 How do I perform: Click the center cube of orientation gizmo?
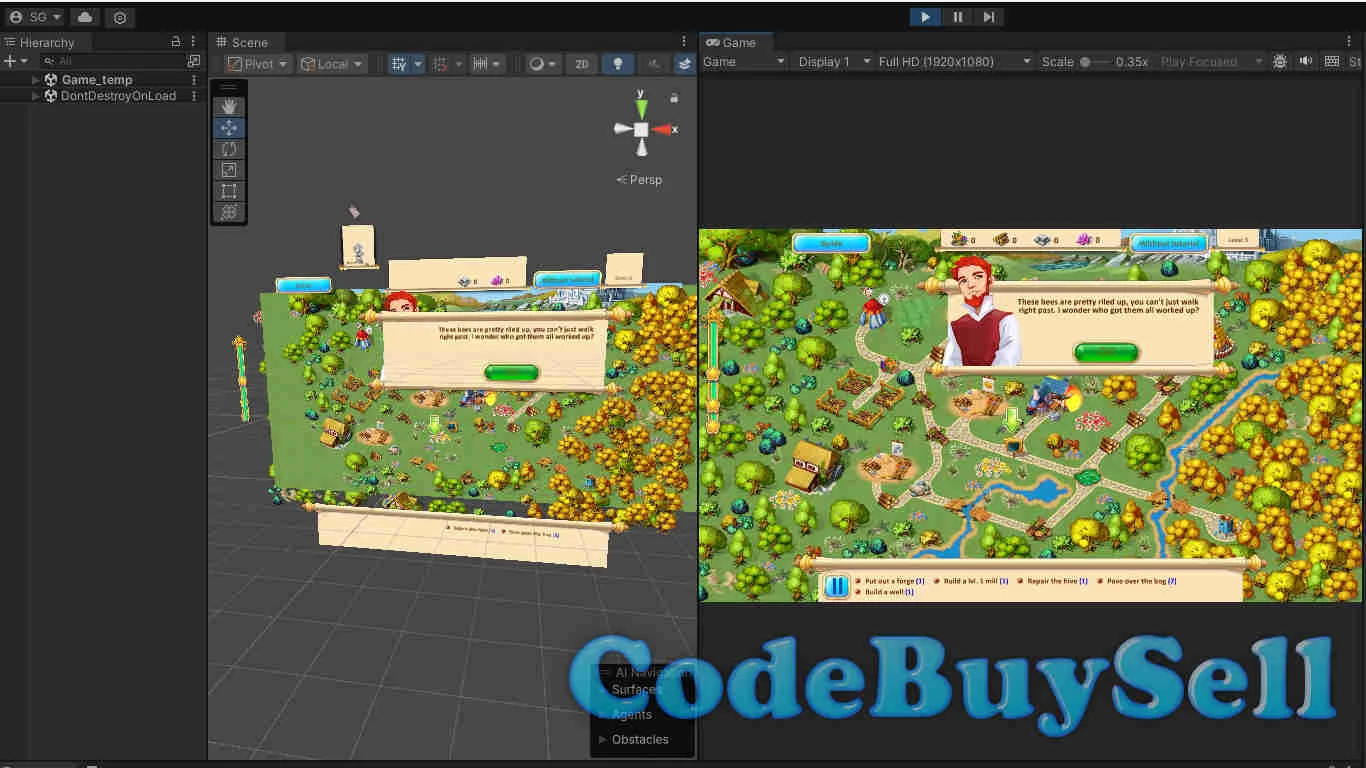pos(641,129)
